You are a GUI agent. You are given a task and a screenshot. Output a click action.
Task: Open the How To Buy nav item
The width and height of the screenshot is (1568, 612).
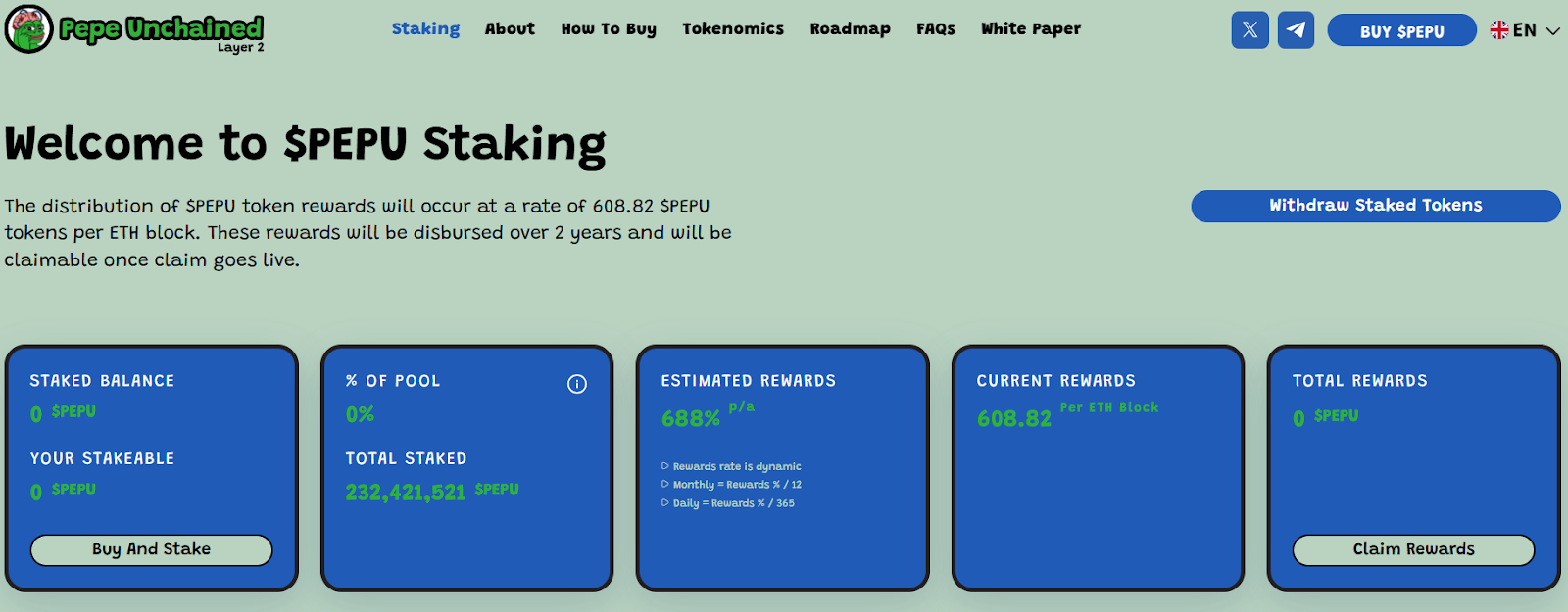pos(609,29)
